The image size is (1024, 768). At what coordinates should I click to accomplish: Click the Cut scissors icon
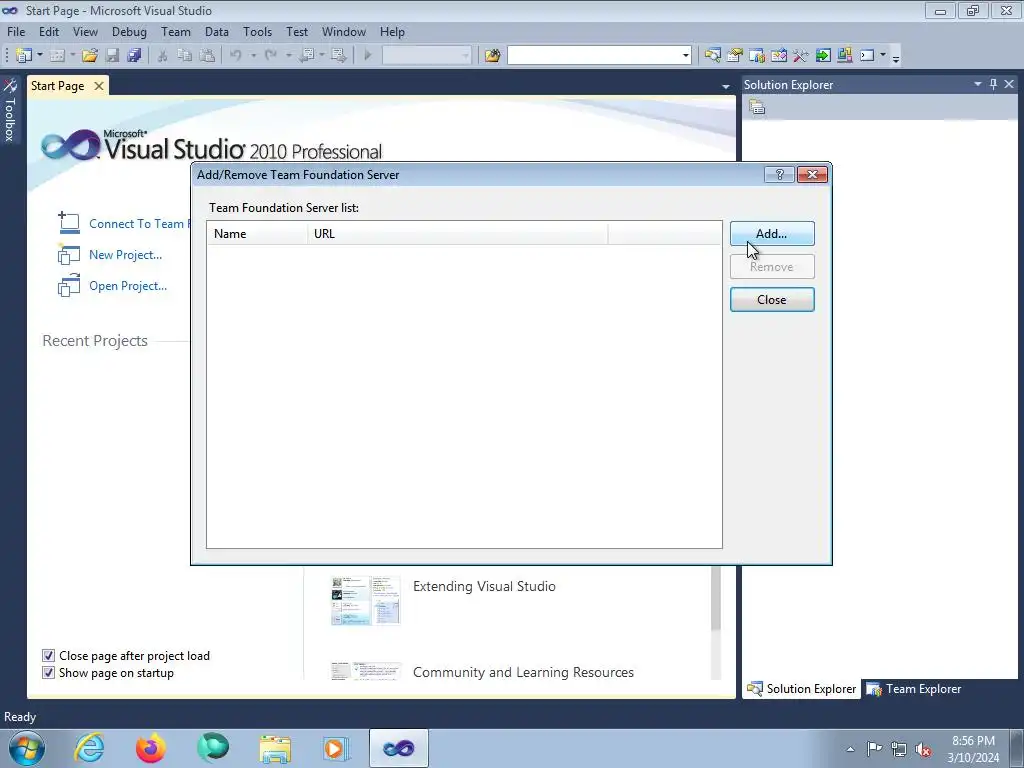coord(163,56)
